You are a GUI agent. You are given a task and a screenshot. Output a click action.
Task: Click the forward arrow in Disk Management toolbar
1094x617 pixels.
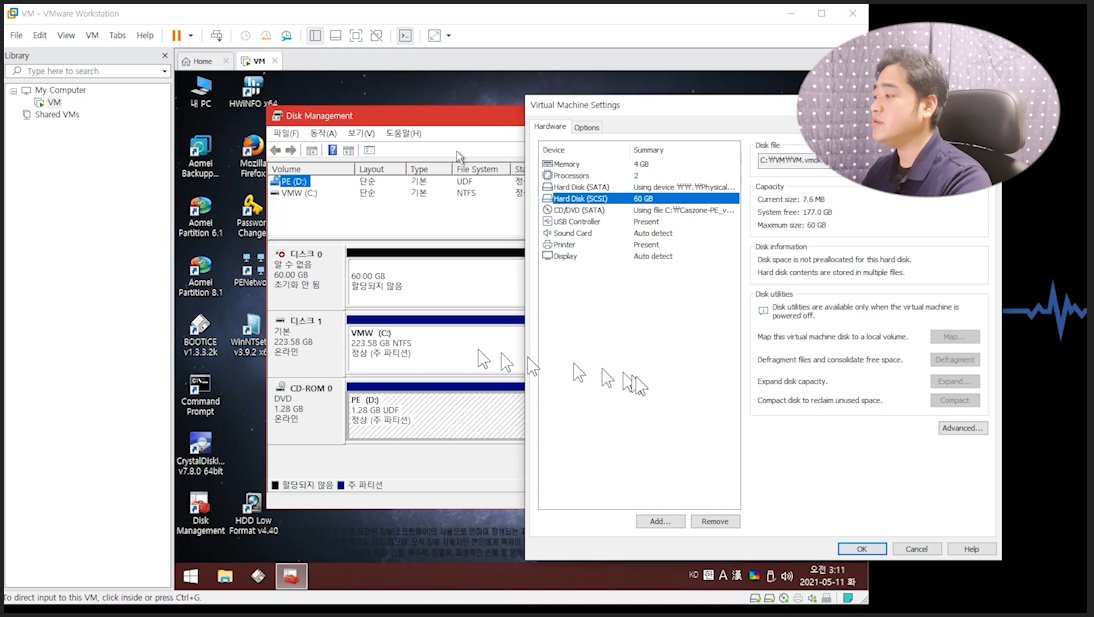(x=291, y=150)
